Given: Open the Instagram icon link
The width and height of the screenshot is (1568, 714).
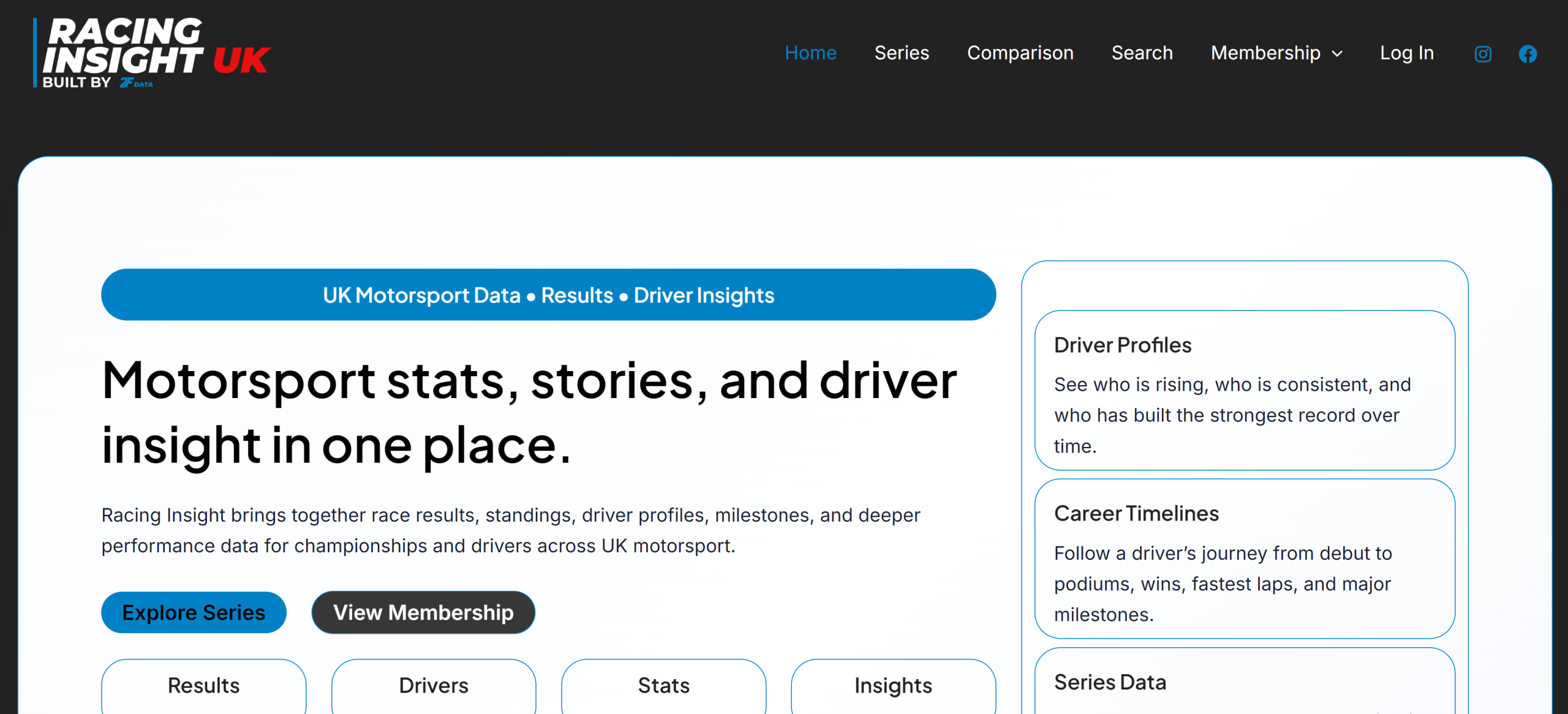Looking at the screenshot, I should tap(1483, 54).
